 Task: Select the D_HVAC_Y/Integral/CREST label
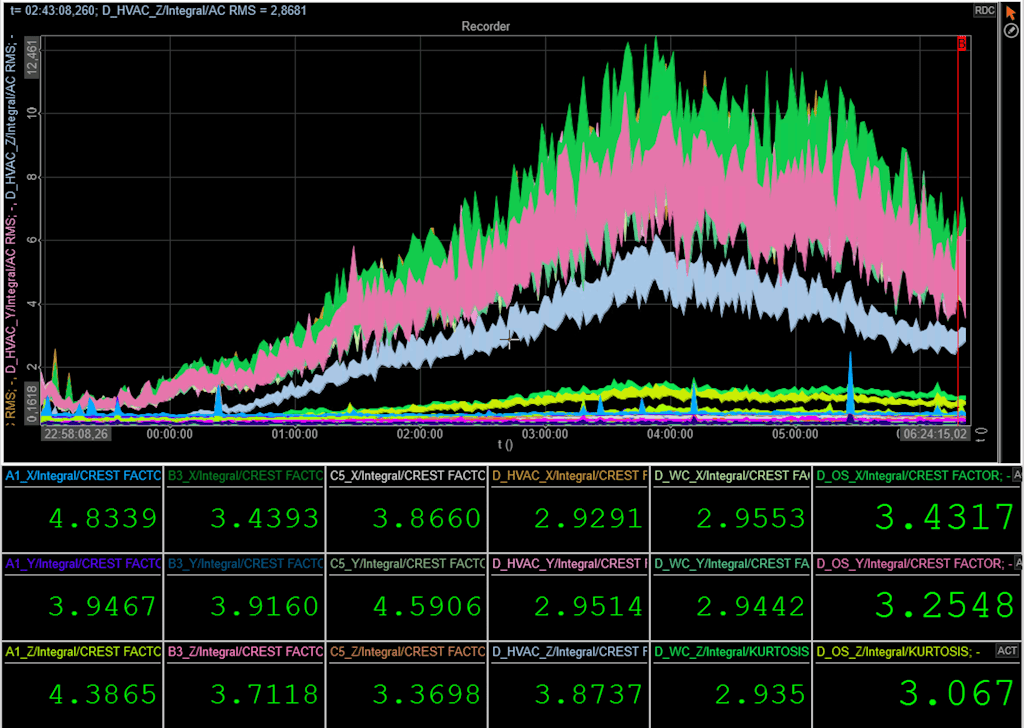click(569, 563)
